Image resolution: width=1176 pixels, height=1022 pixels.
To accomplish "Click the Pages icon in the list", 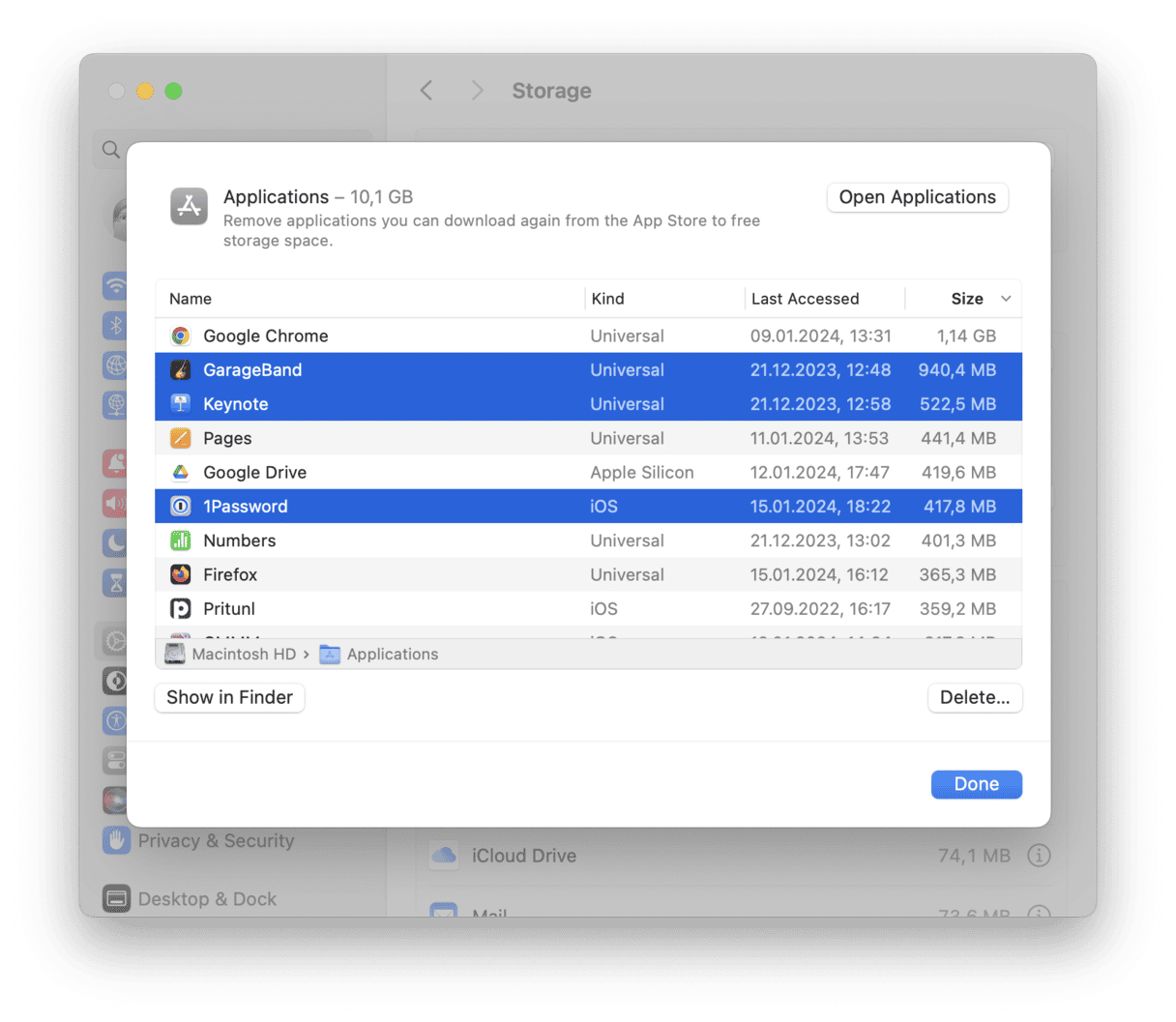I will click(183, 438).
